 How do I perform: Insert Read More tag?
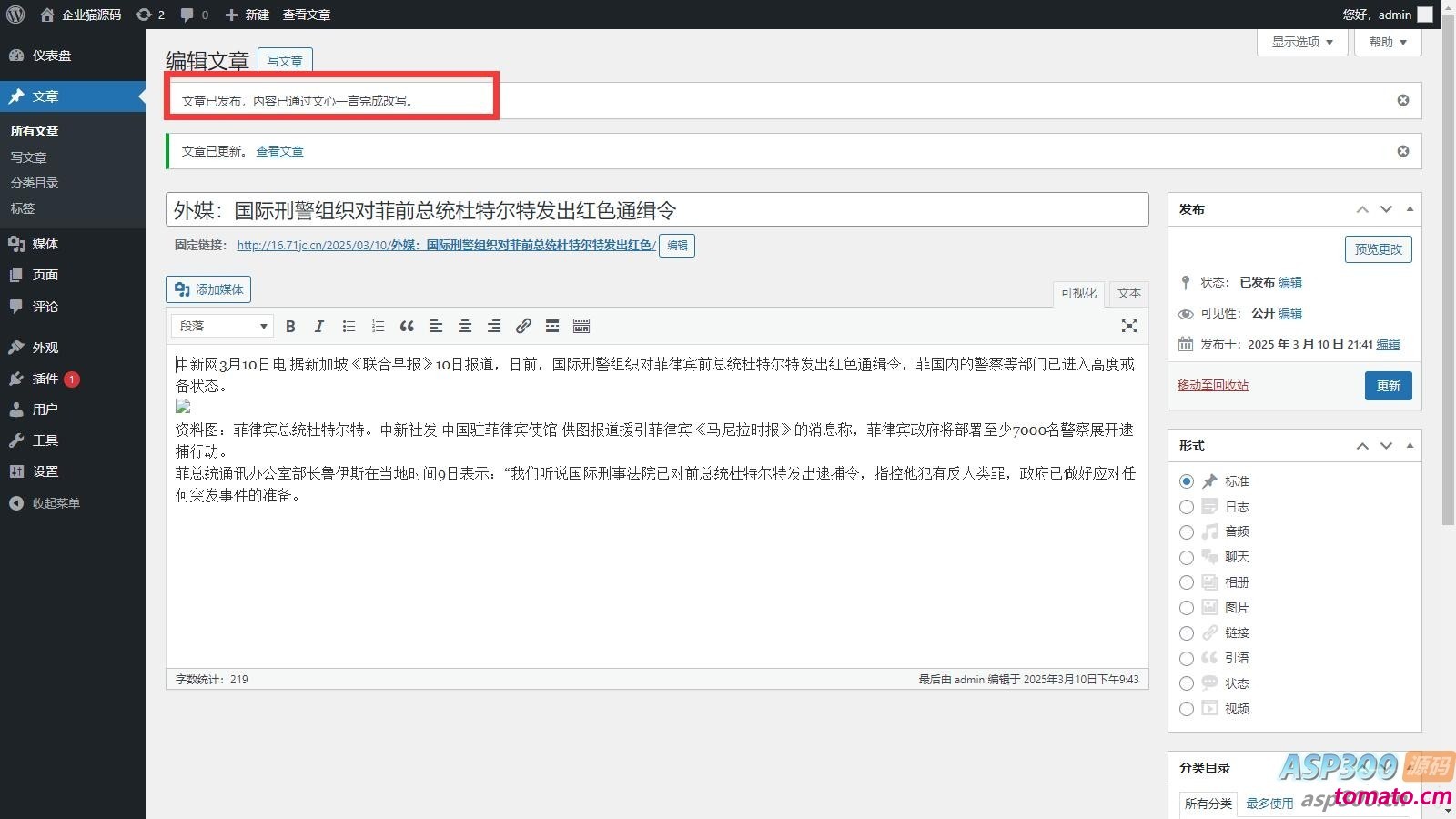pos(552,326)
